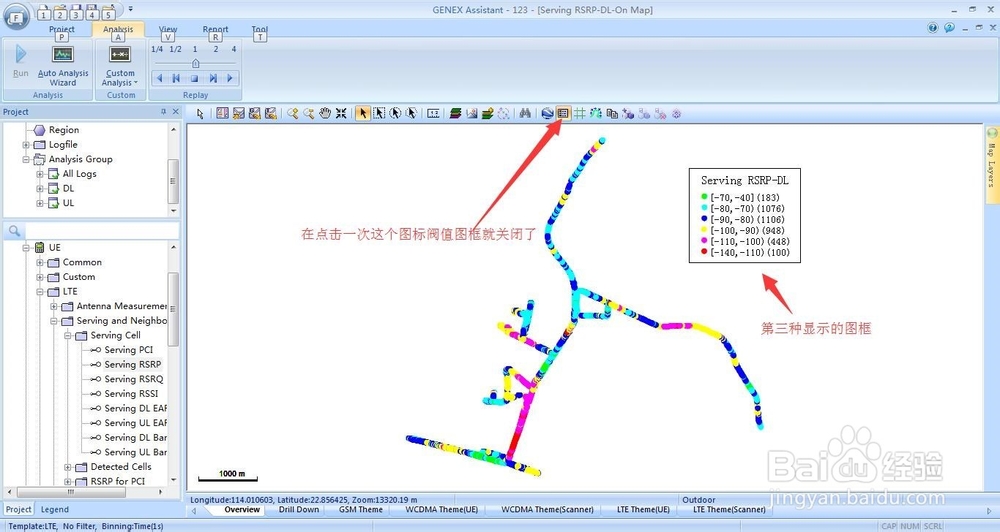Select the Pan hand tool
The width and height of the screenshot is (1000, 532).
[325, 114]
